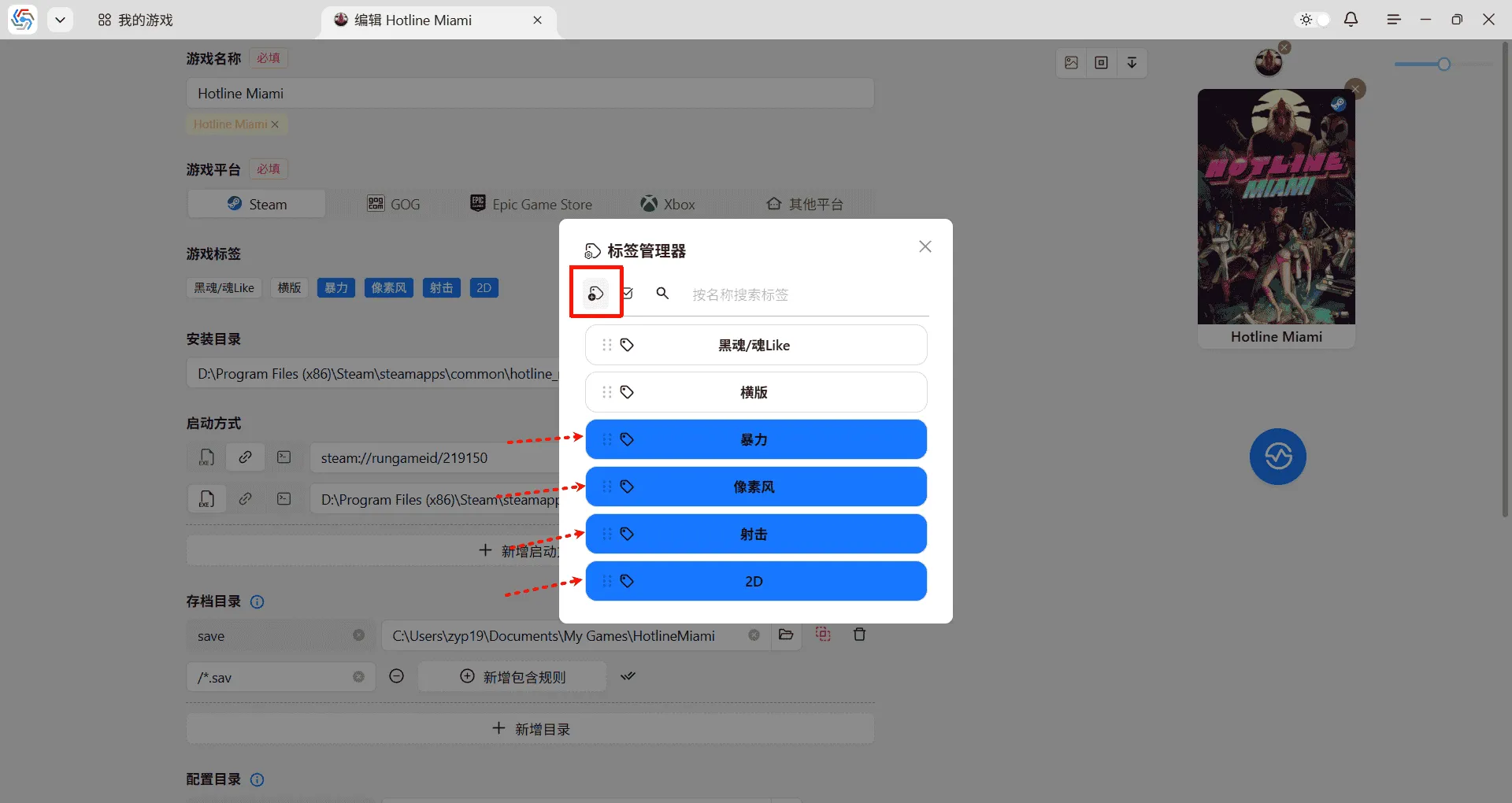Choose Epic Game Store platform
Screen dimensions: 1512x803
point(531,204)
